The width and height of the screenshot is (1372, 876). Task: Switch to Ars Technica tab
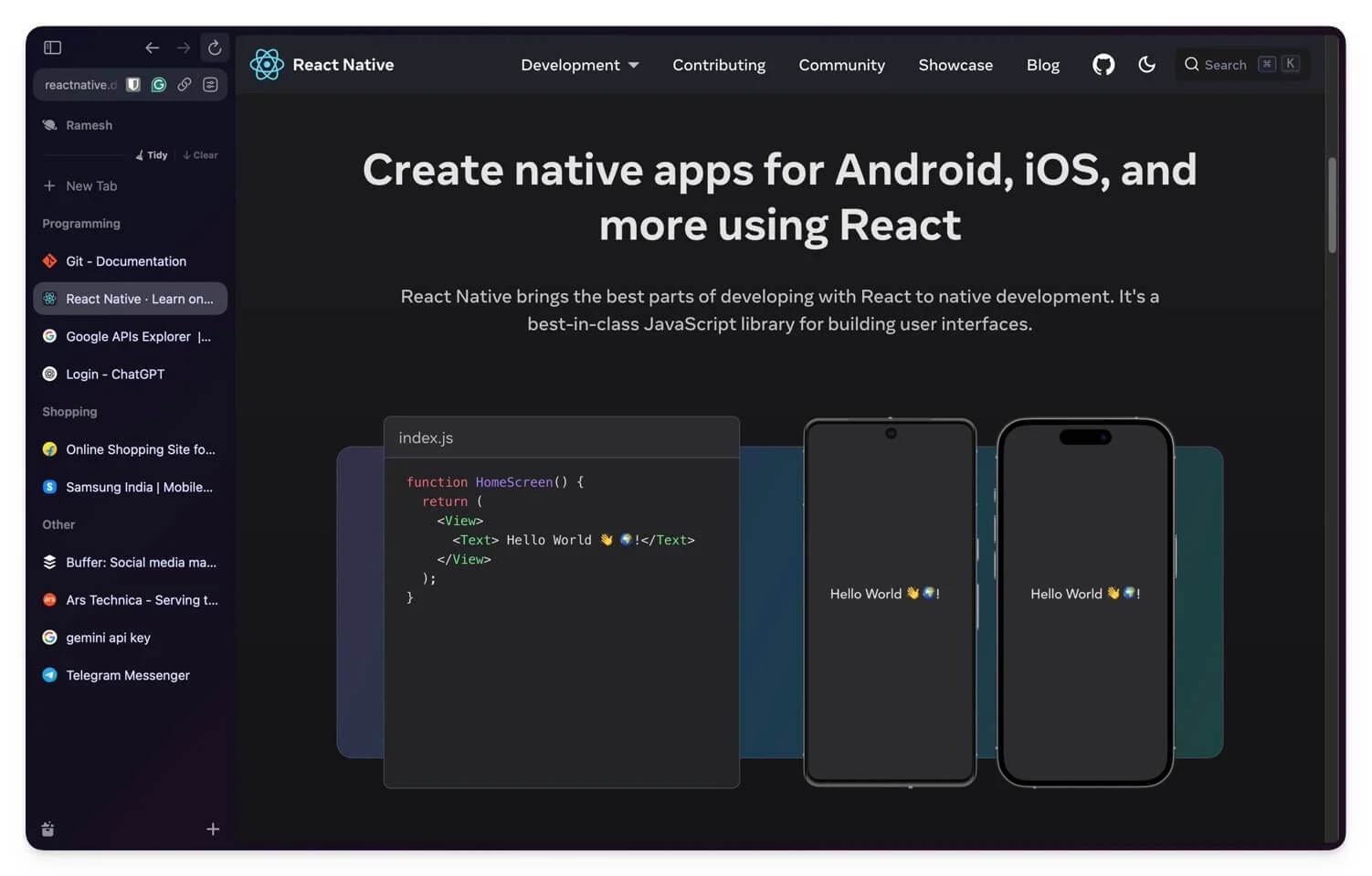pos(131,599)
